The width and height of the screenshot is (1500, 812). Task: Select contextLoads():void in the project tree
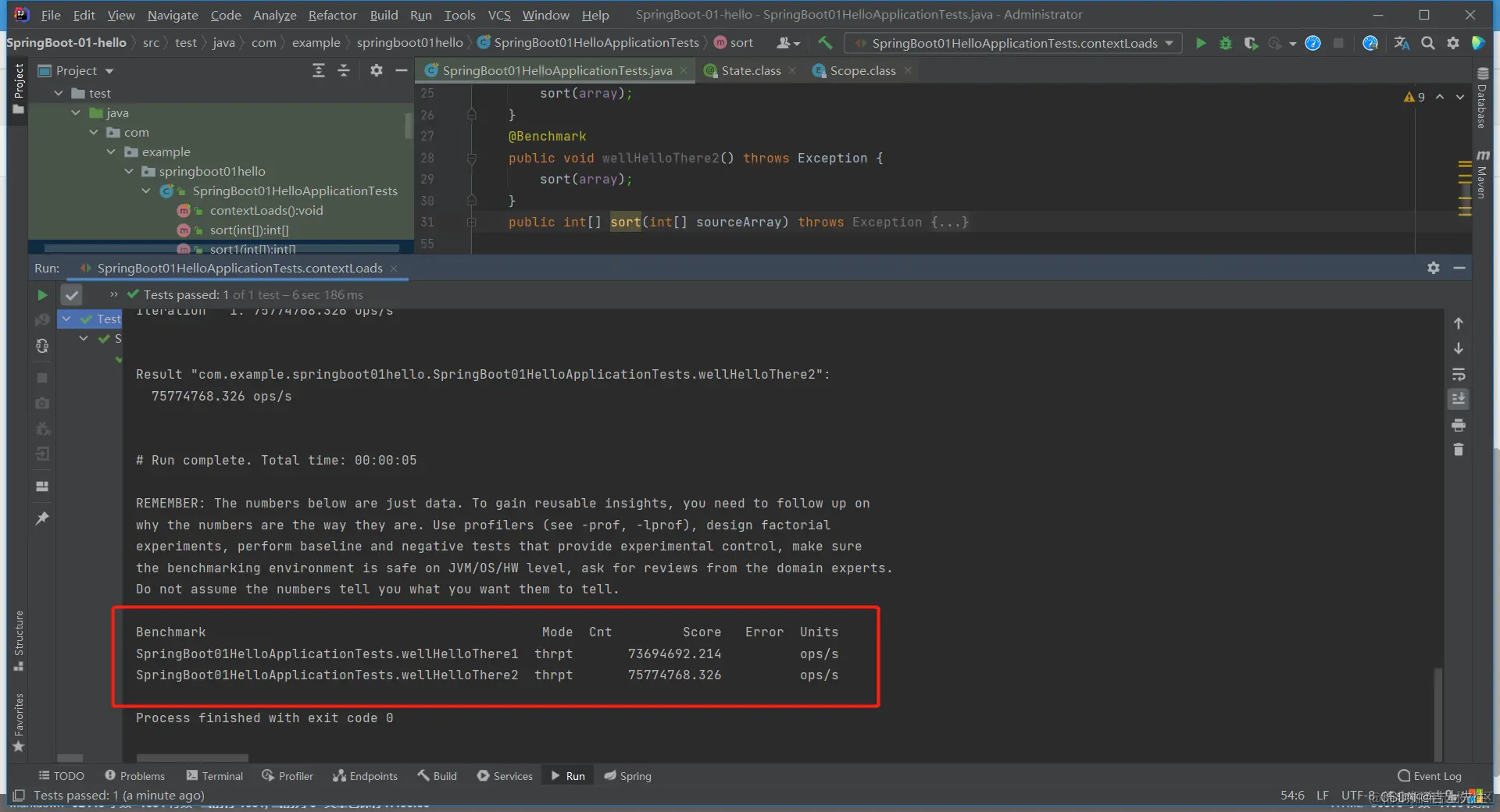pyautogui.click(x=266, y=211)
